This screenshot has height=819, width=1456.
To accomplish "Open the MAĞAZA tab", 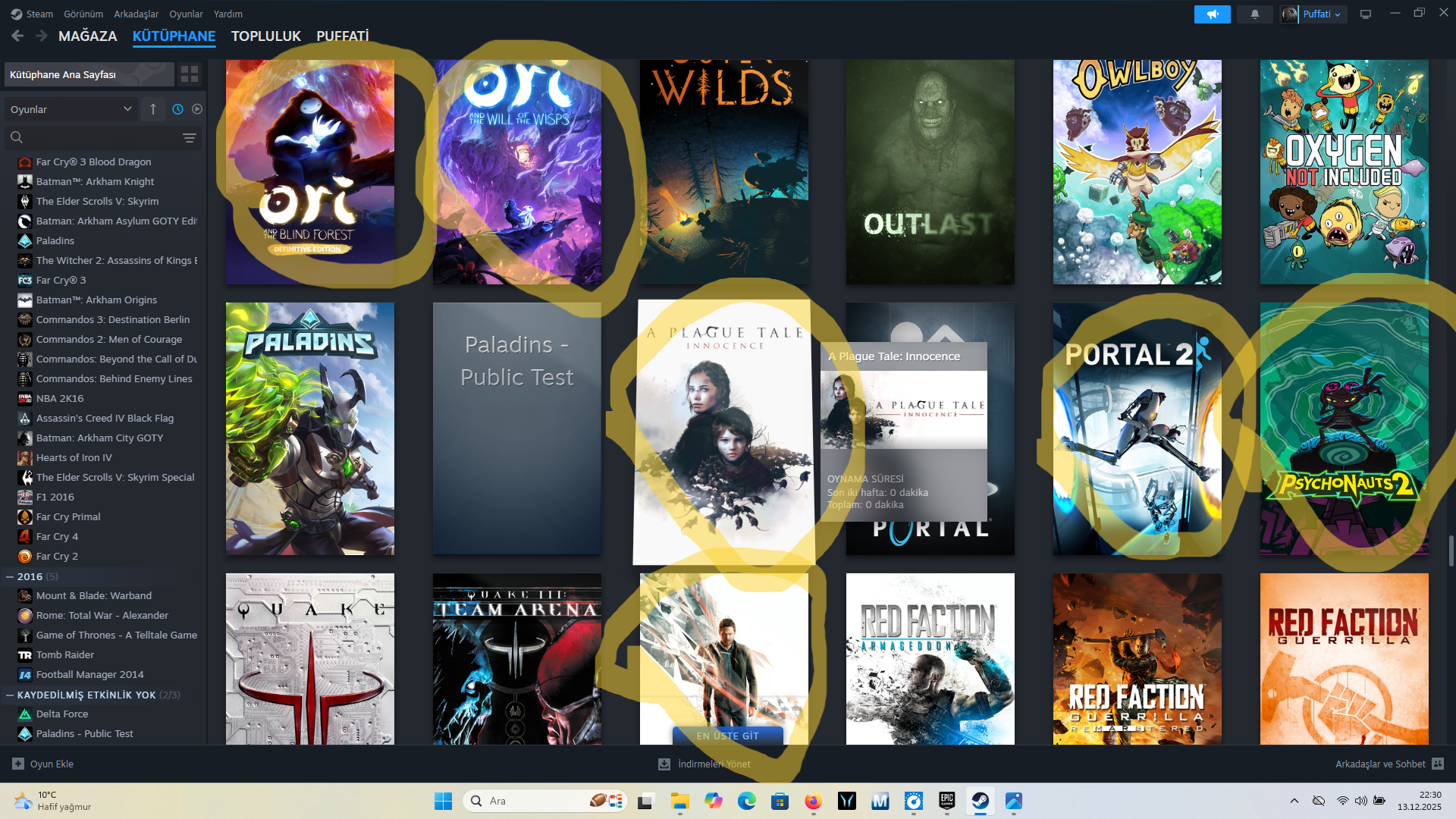I will [87, 36].
